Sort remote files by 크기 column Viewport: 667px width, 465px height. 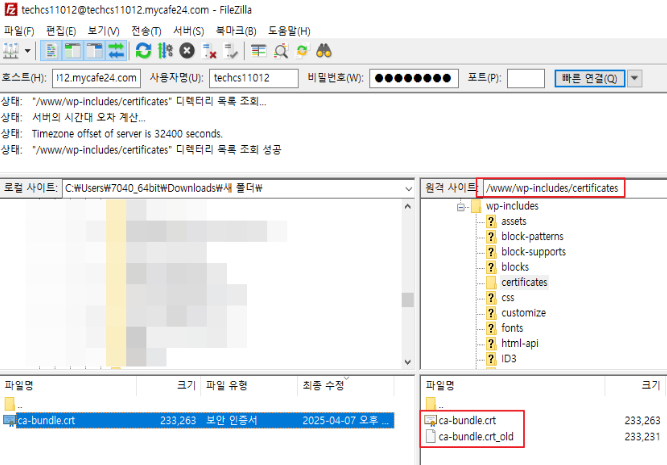click(x=636, y=385)
